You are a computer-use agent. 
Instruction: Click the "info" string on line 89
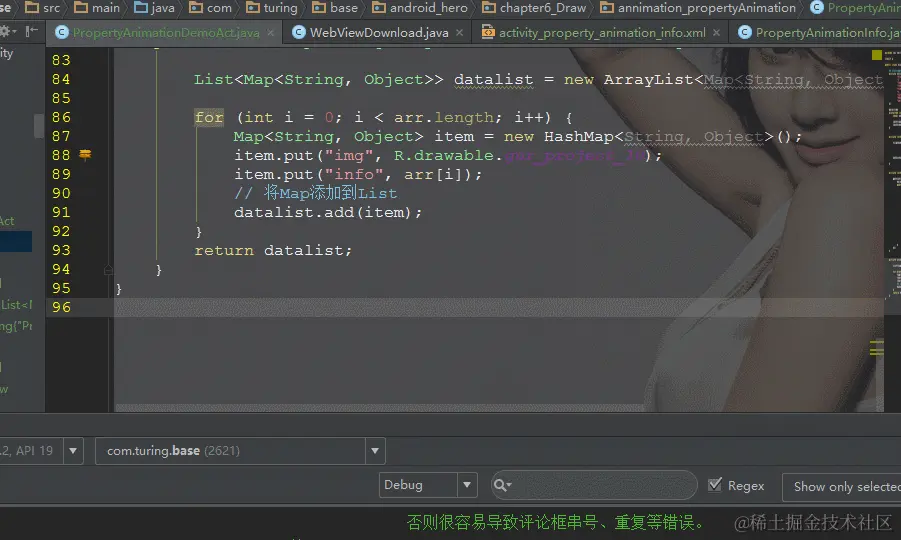[354, 174]
